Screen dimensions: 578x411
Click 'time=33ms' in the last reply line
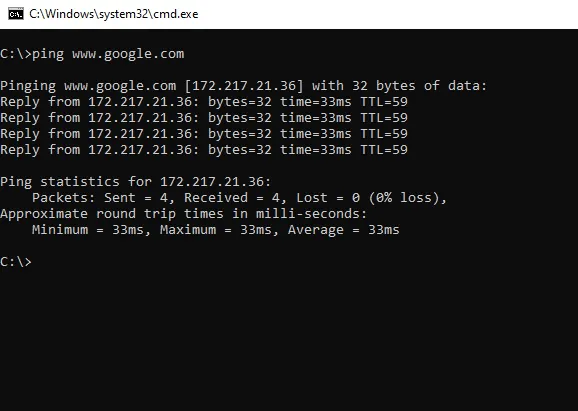(316, 150)
